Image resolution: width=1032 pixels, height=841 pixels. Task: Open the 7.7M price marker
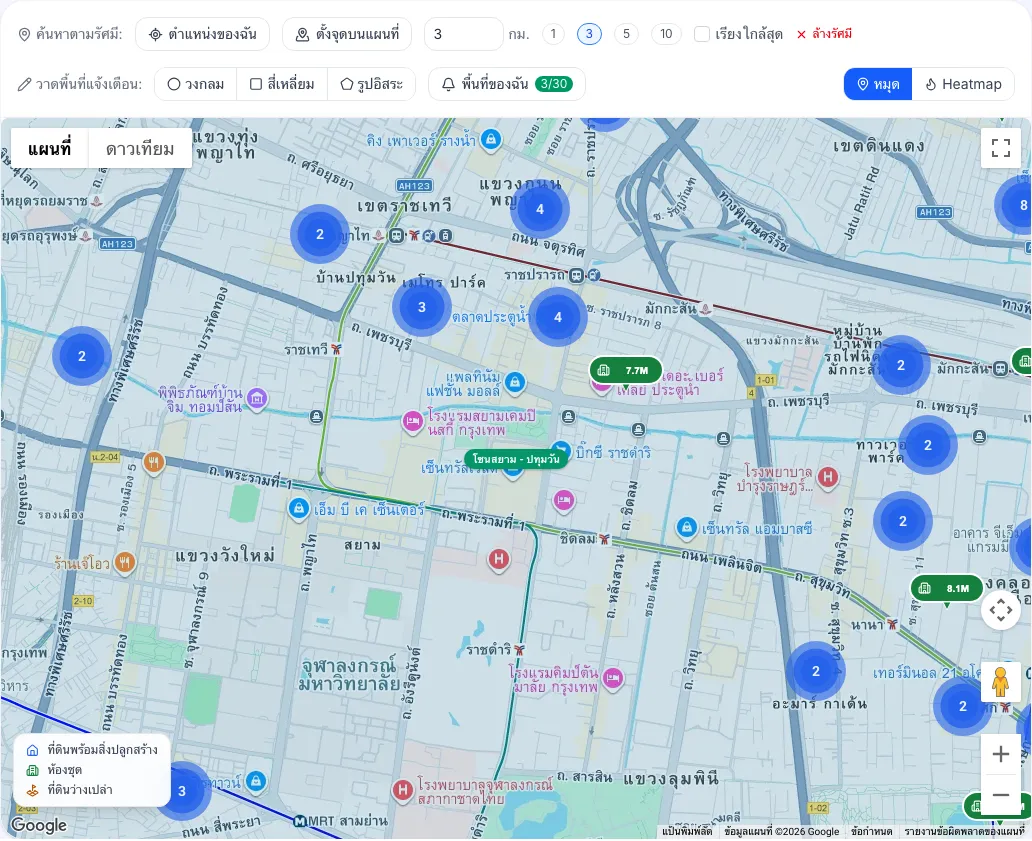click(626, 370)
